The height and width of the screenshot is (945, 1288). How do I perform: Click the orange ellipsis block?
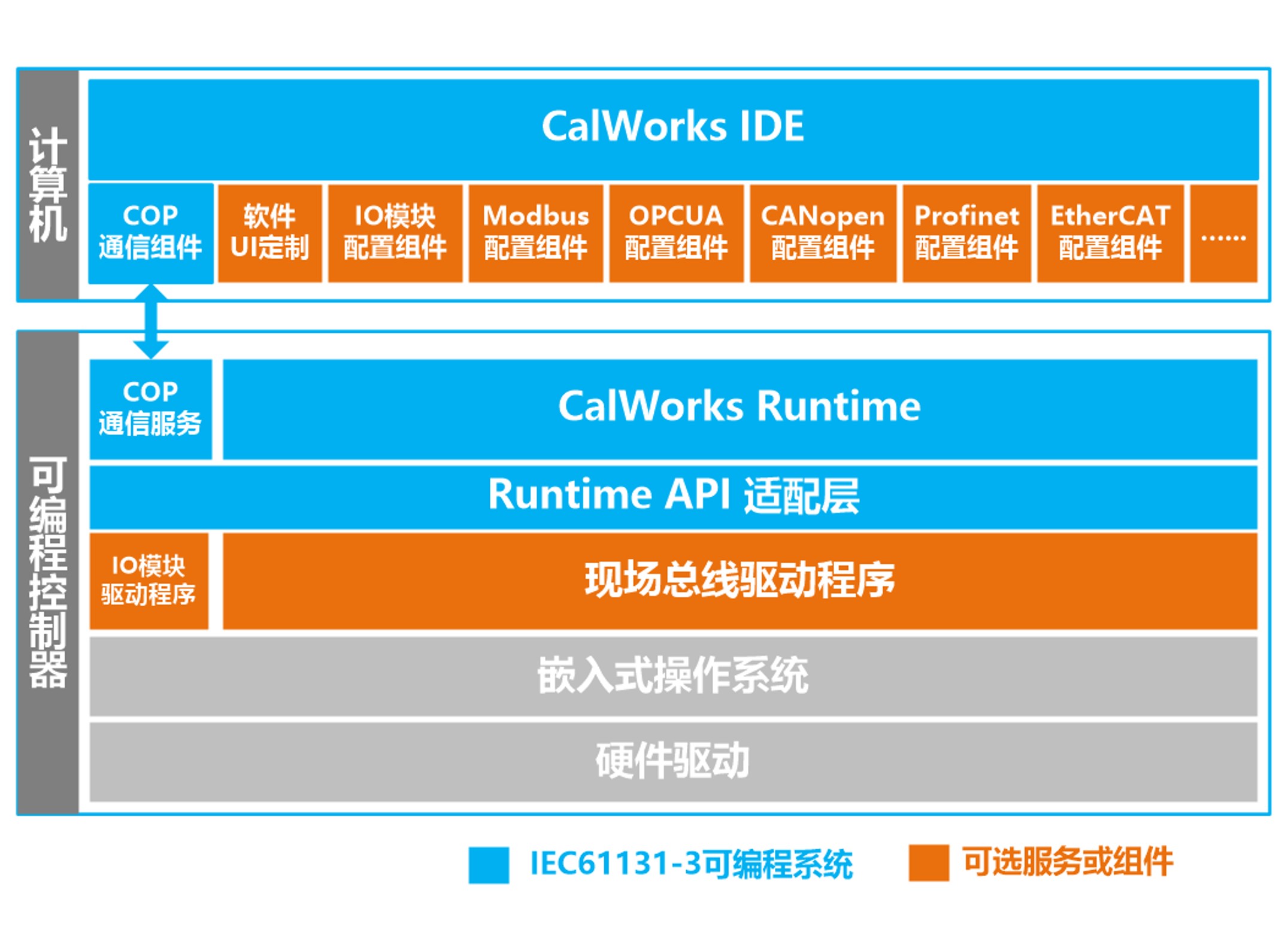click(x=1223, y=233)
